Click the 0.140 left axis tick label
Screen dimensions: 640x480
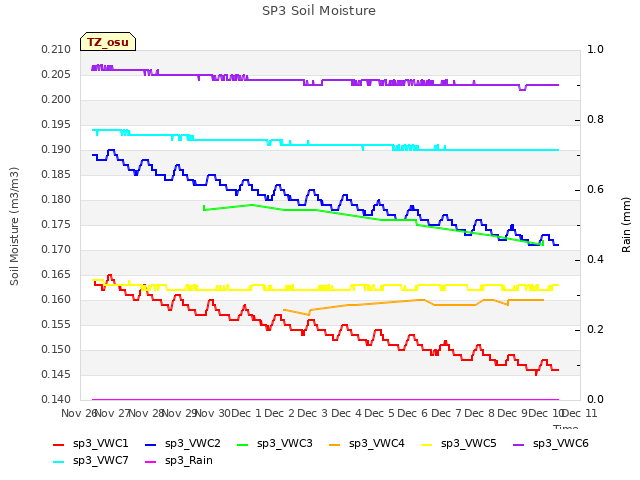coord(56,400)
